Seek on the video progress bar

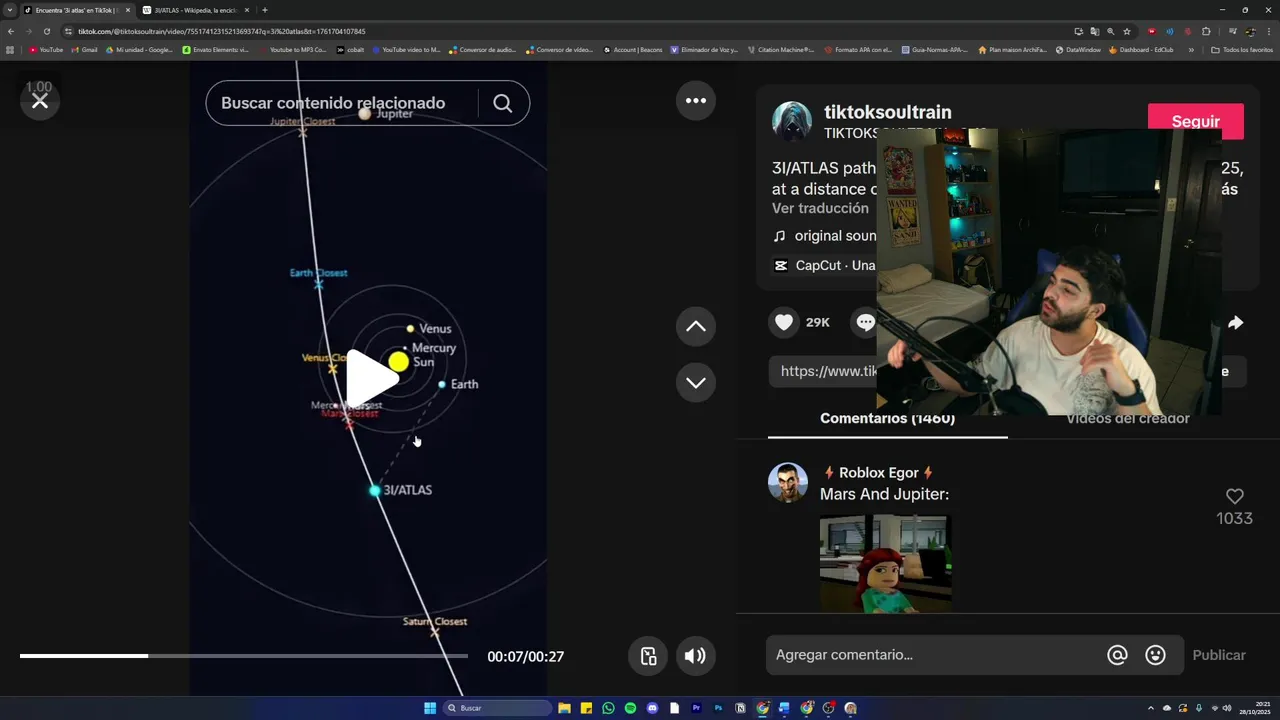244,656
